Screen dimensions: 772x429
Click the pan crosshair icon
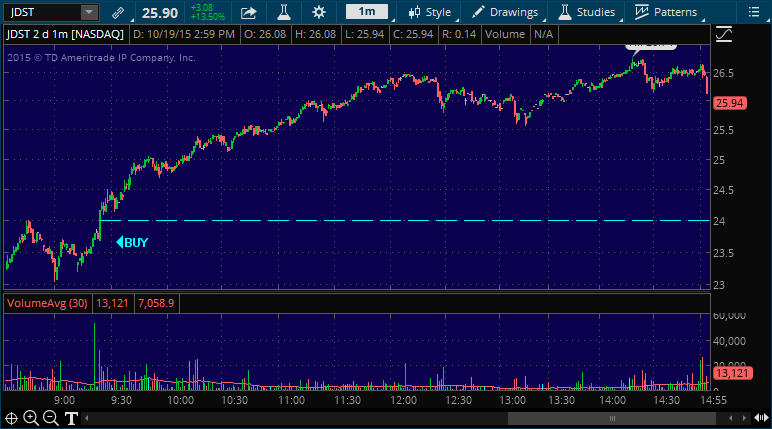pos(11,419)
